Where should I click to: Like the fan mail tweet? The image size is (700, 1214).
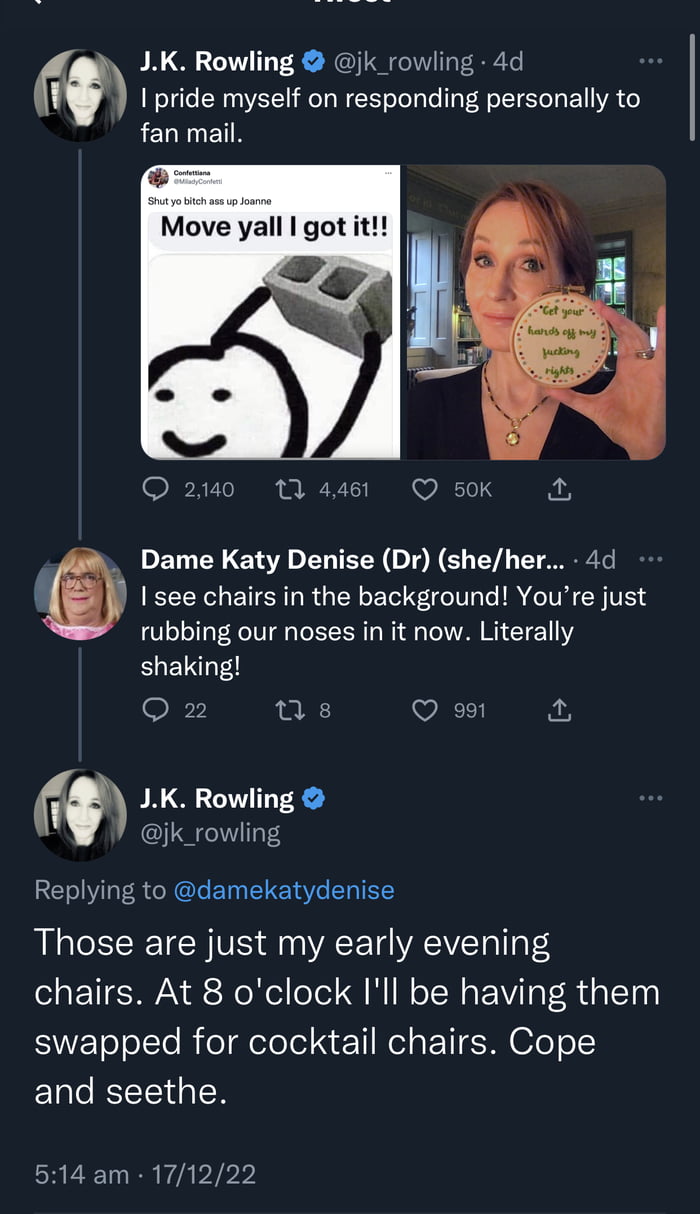[425, 489]
